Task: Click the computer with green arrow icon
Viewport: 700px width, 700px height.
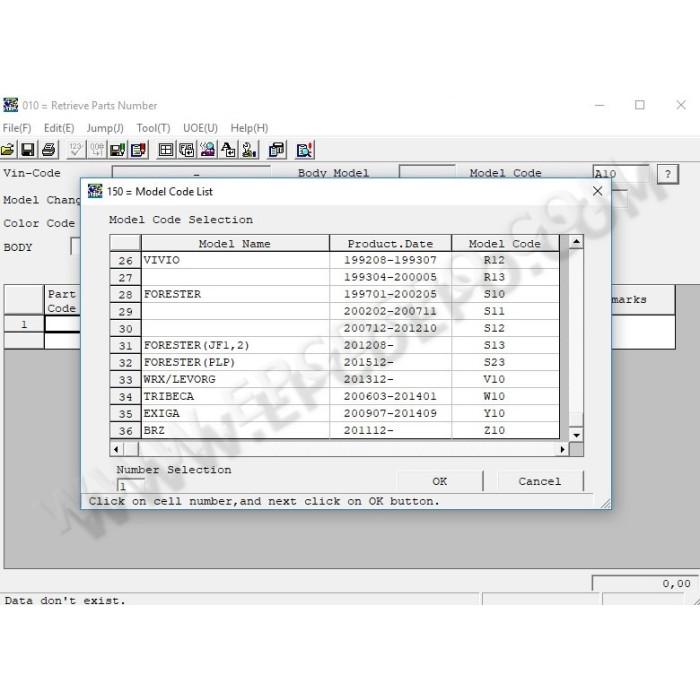Action: tap(118, 150)
